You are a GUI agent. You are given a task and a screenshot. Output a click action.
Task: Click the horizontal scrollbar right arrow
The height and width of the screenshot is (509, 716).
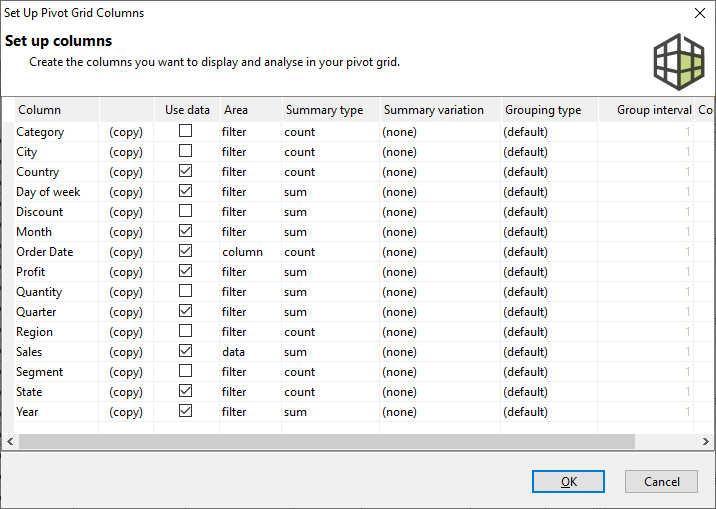(x=707, y=441)
